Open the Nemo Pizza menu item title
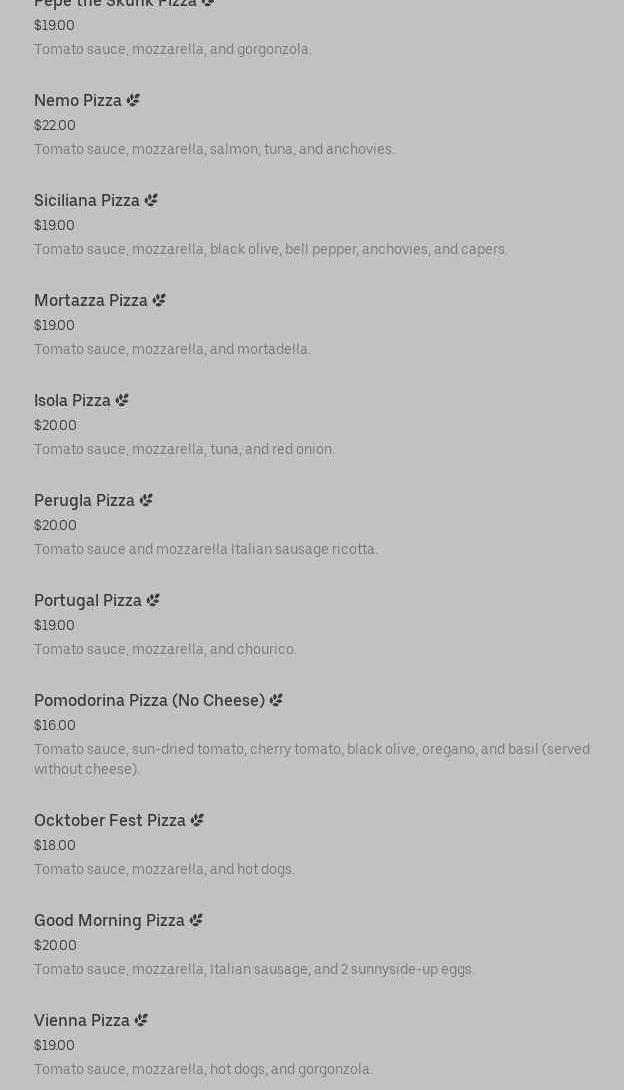The height and width of the screenshot is (1090, 624). tap(78, 100)
